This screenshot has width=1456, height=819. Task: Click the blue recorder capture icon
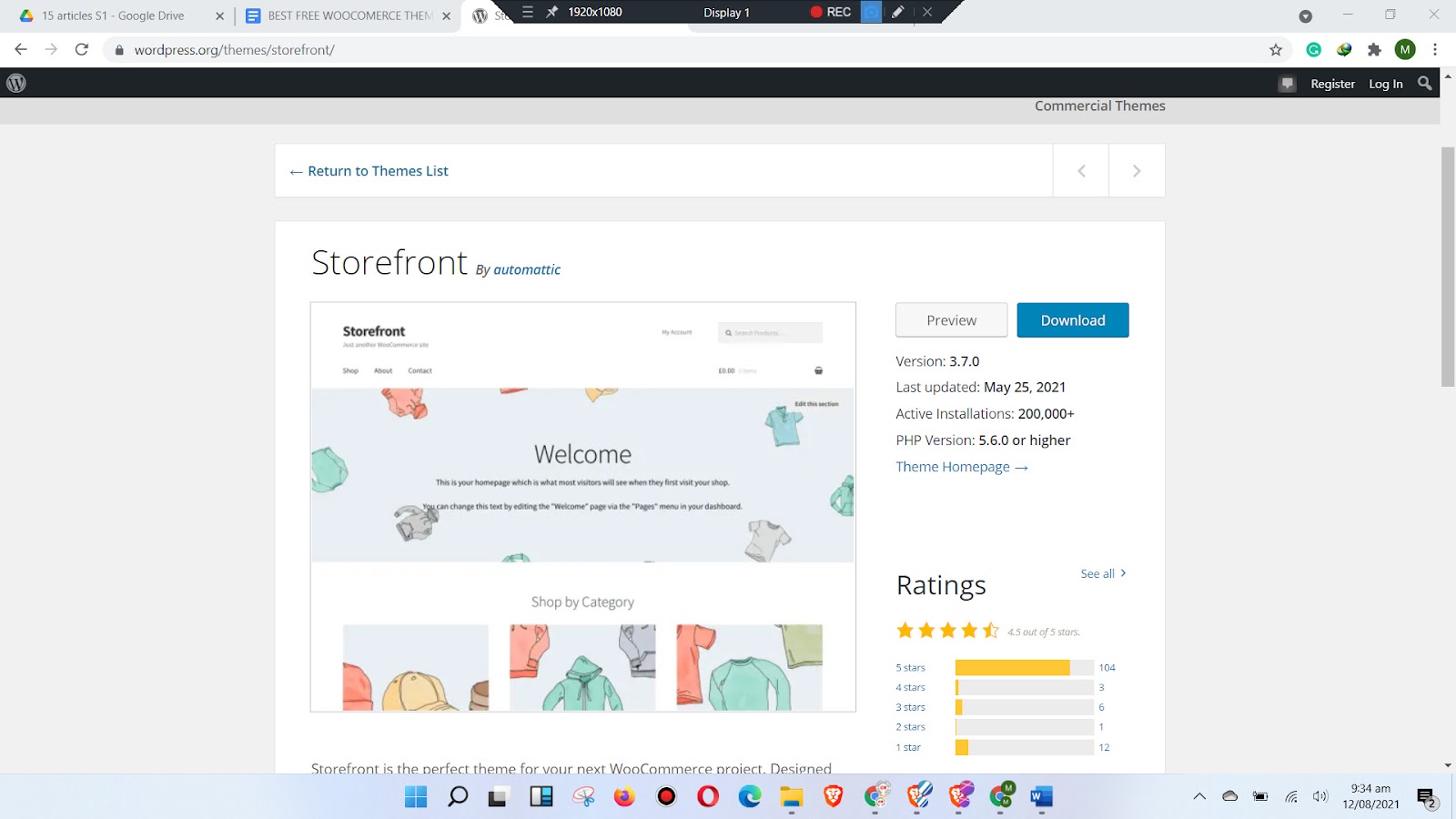(871, 12)
